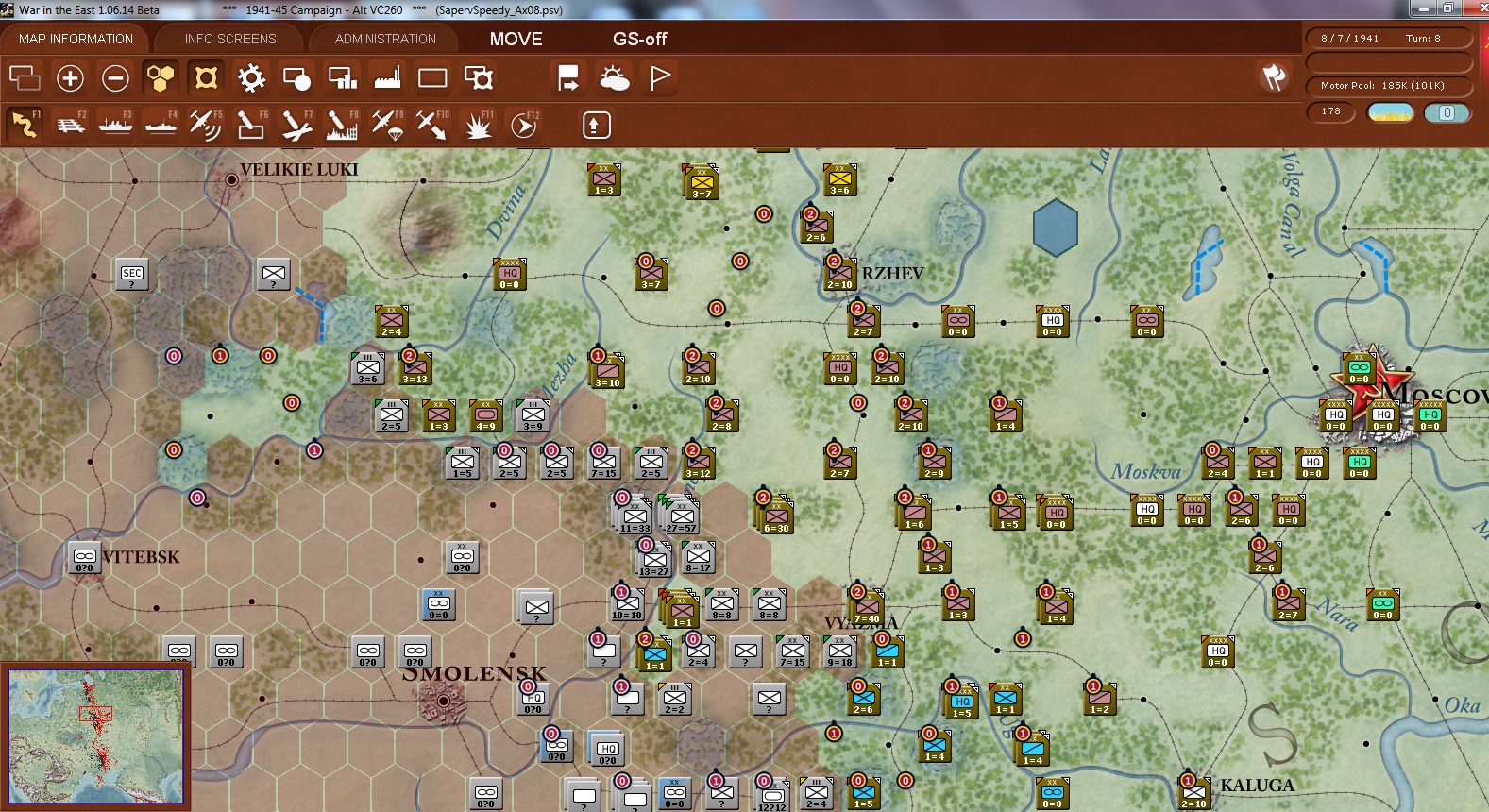
Task: Select the F7 bomb airfield mode
Action: 296,125
